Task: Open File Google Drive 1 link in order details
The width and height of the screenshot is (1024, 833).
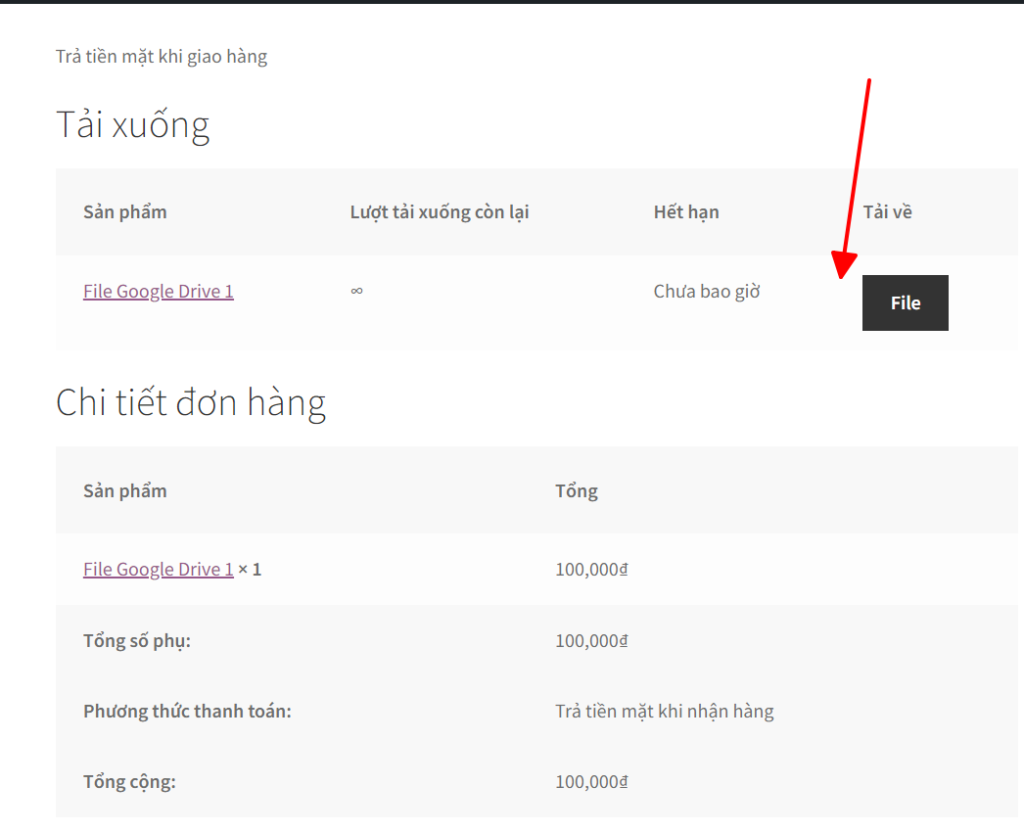Action: point(158,570)
